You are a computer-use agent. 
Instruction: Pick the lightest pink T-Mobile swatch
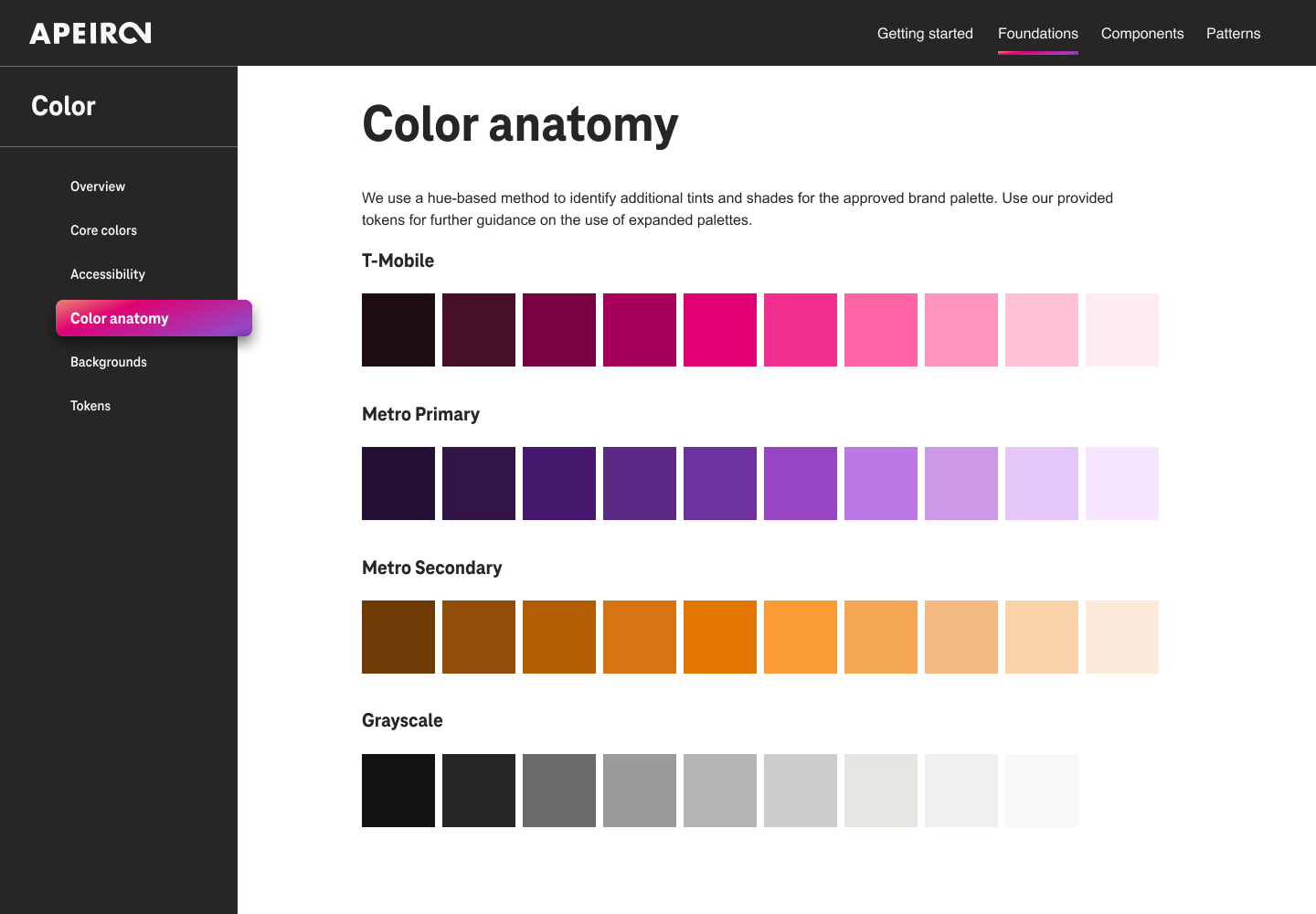(1122, 330)
